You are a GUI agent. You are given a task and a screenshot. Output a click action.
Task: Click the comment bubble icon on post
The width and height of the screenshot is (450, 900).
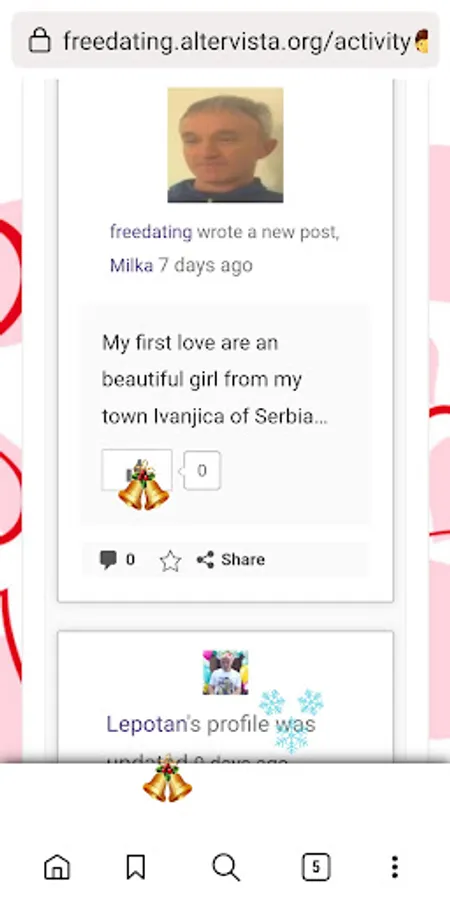(x=108, y=560)
